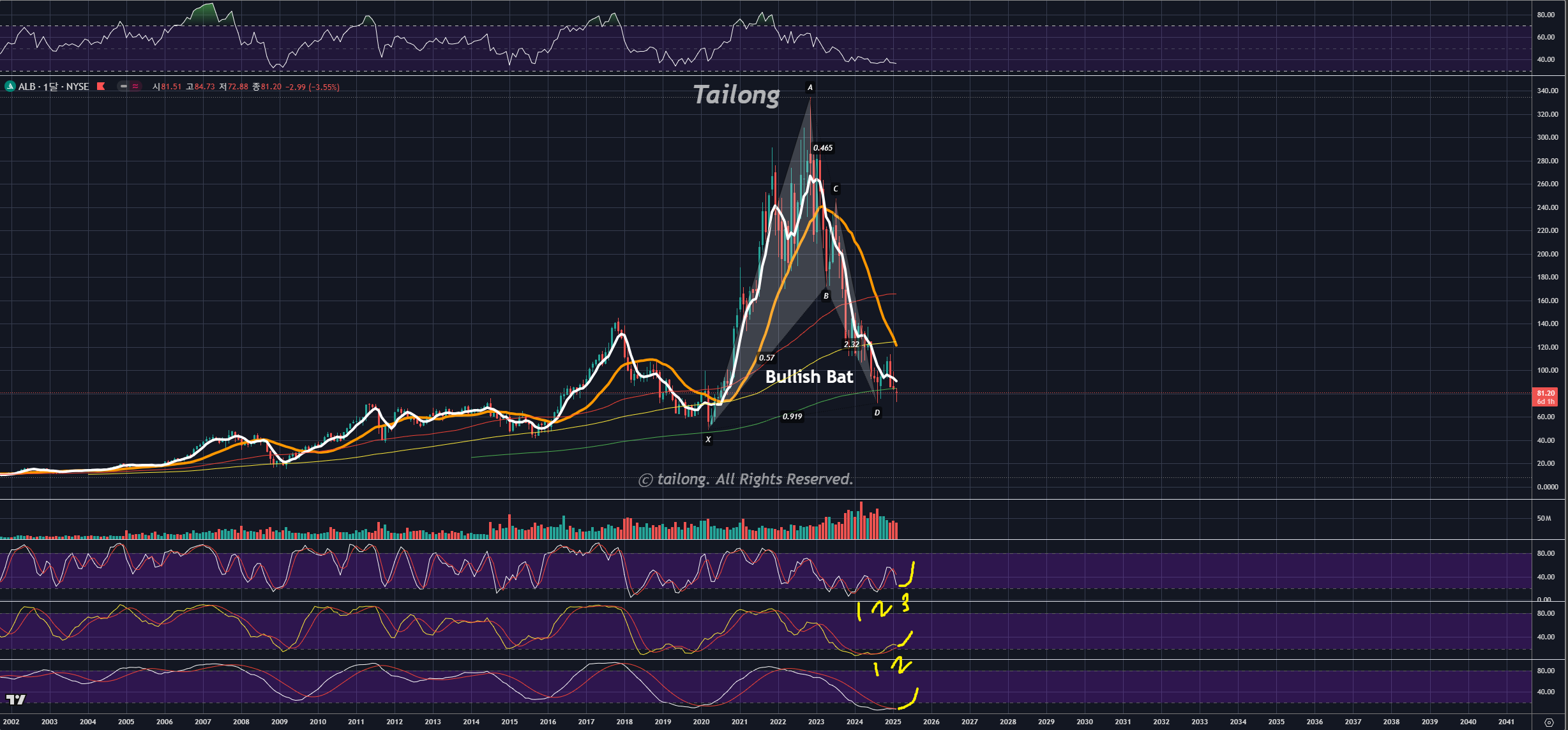
Task: Select the Bullish Bat text label
Action: pyautogui.click(x=809, y=377)
